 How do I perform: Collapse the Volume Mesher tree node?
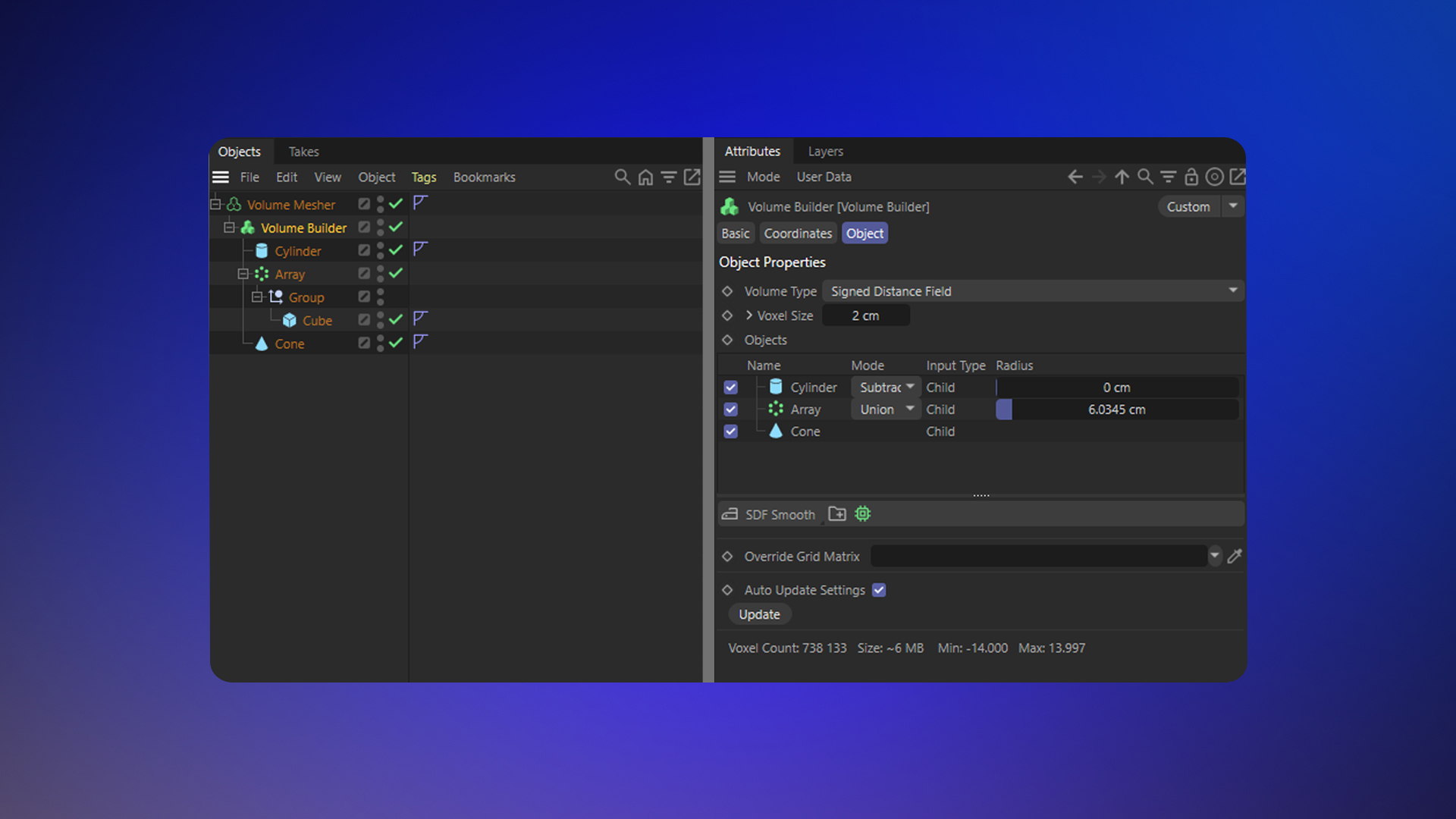215,205
